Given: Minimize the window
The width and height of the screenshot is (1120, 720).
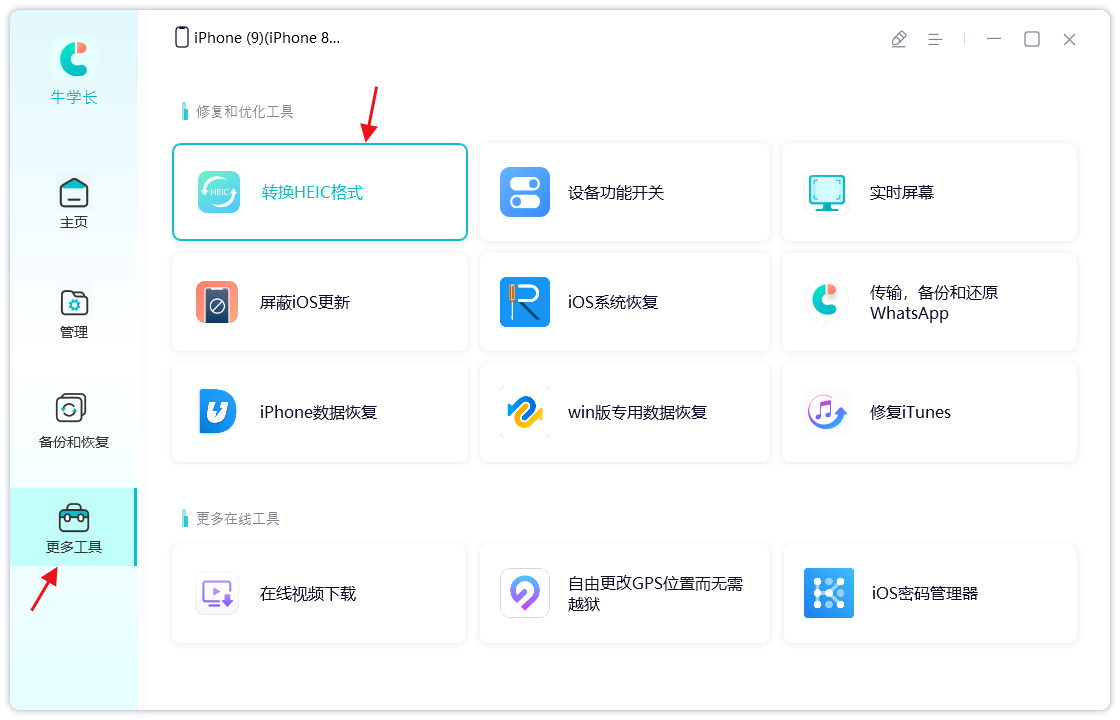Looking at the screenshot, I should pyautogui.click(x=994, y=39).
